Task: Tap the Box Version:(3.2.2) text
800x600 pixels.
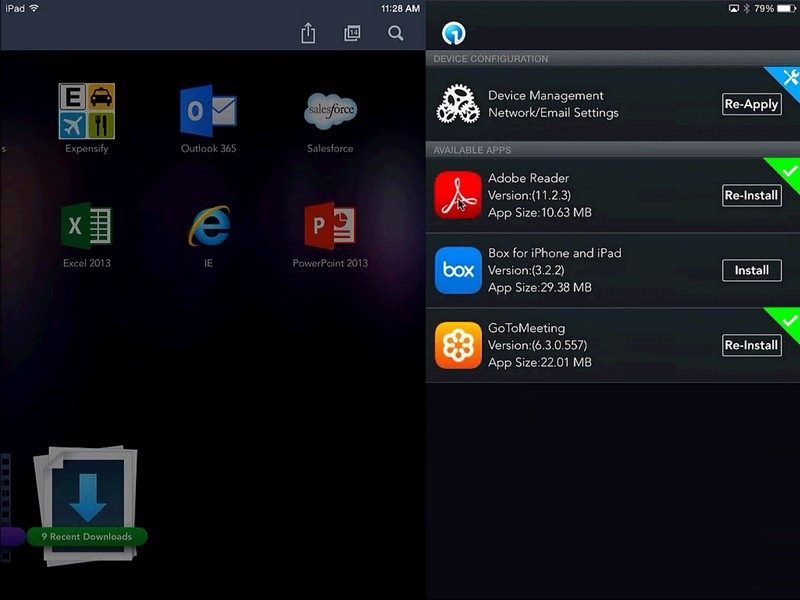Action: [527, 270]
